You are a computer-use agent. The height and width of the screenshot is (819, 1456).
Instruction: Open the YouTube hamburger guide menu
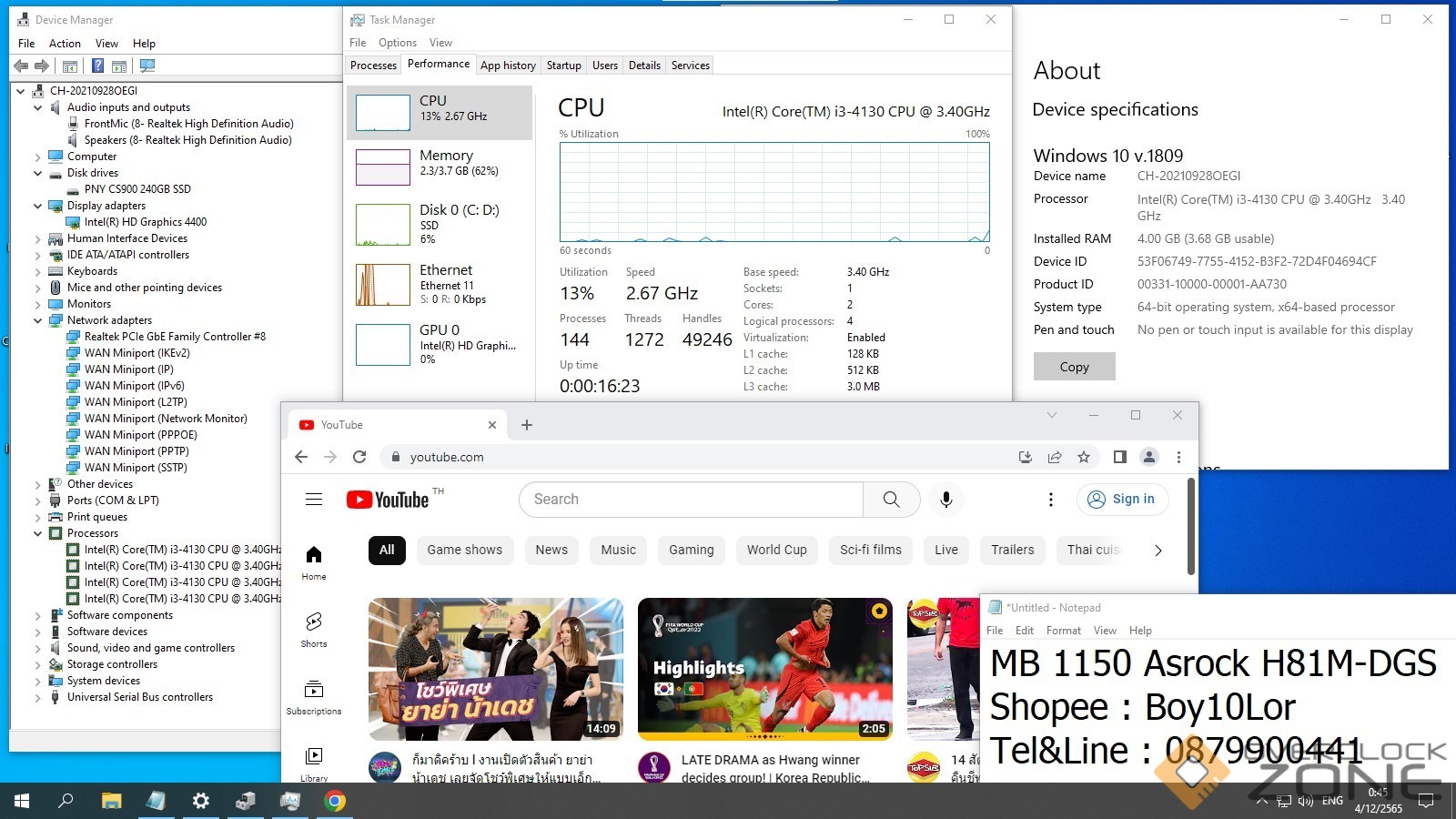(314, 500)
